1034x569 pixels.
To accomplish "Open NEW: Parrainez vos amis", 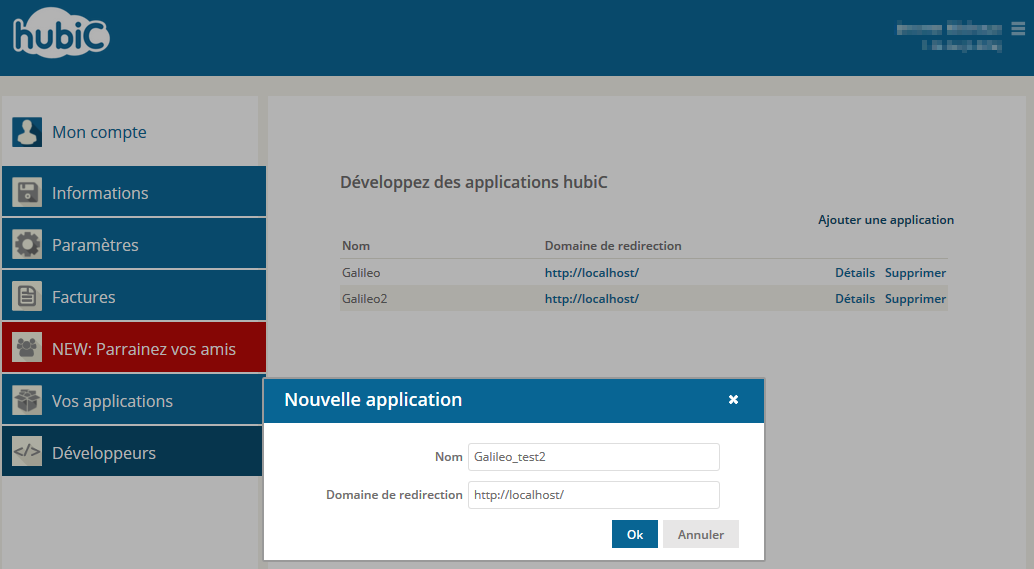I will (134, 347).
